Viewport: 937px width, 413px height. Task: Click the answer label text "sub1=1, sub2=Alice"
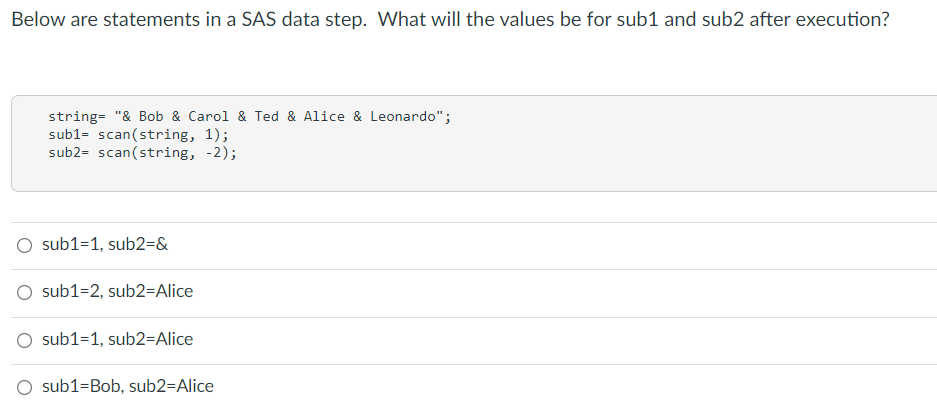pyautogui.click(x=118, y=340)
